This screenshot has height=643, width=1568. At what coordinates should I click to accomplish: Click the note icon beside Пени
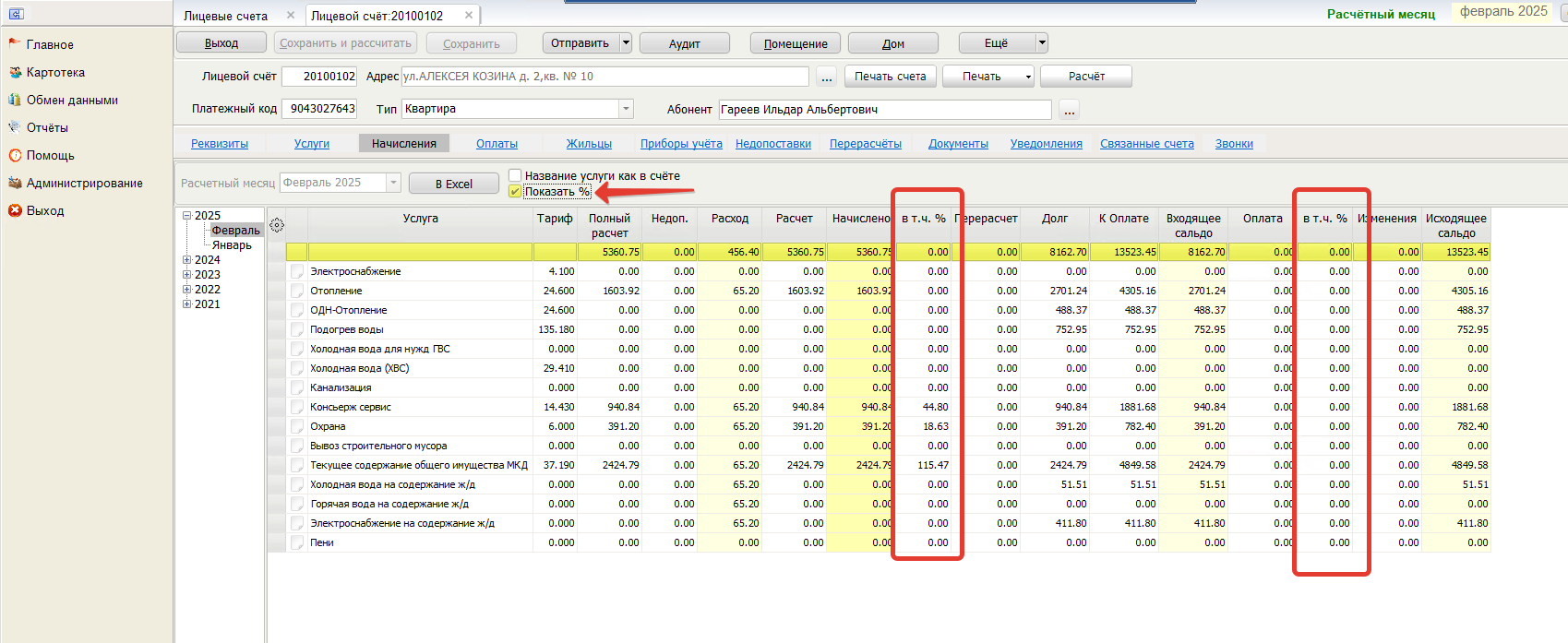pos(297,542)
